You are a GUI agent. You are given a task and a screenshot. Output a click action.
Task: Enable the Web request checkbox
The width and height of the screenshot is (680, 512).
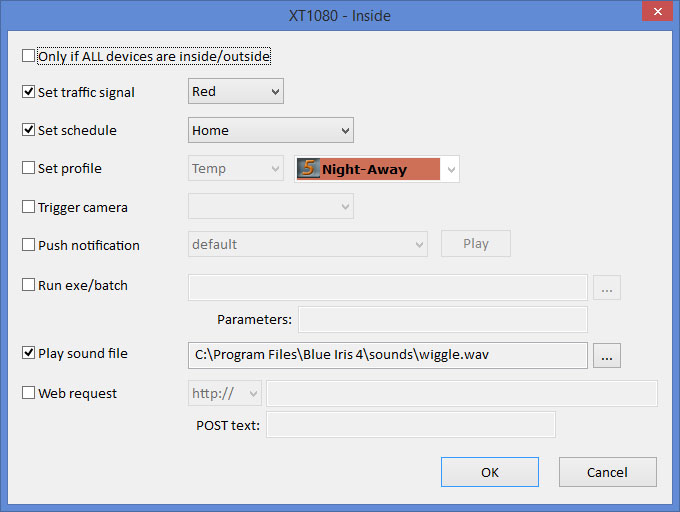(28, 393)
